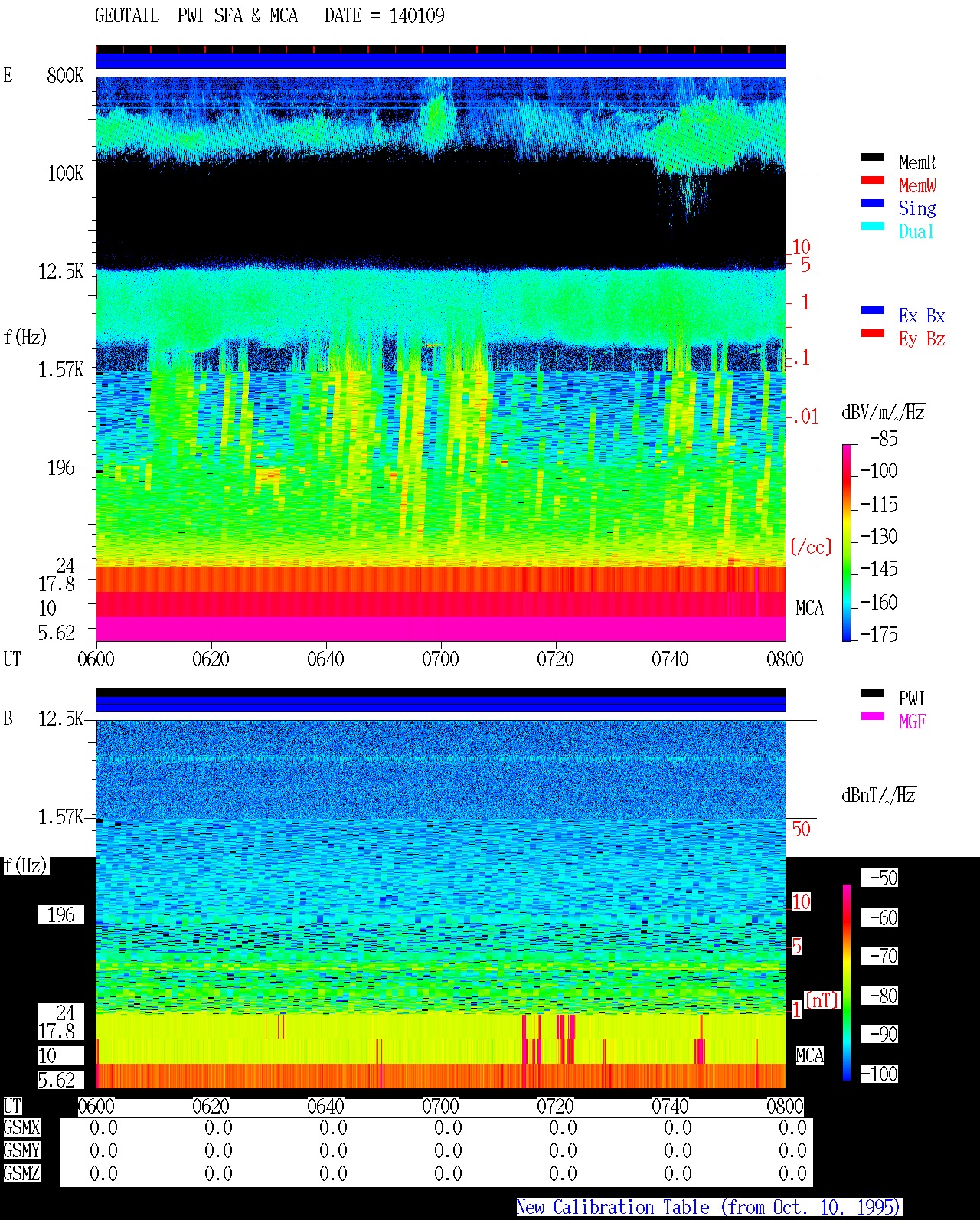Image resolution: width=980 pixels, height=1220 pixels.
Task: Click the 0720 UT label under the B panel
Action: [555, 1106]
